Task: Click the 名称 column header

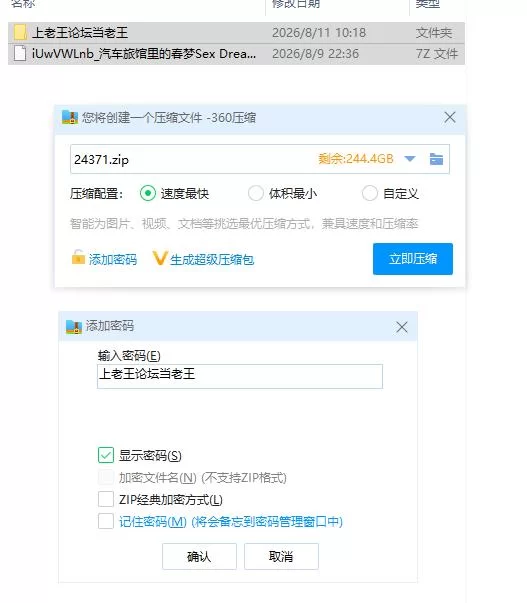Action: (x=23, y=4)
